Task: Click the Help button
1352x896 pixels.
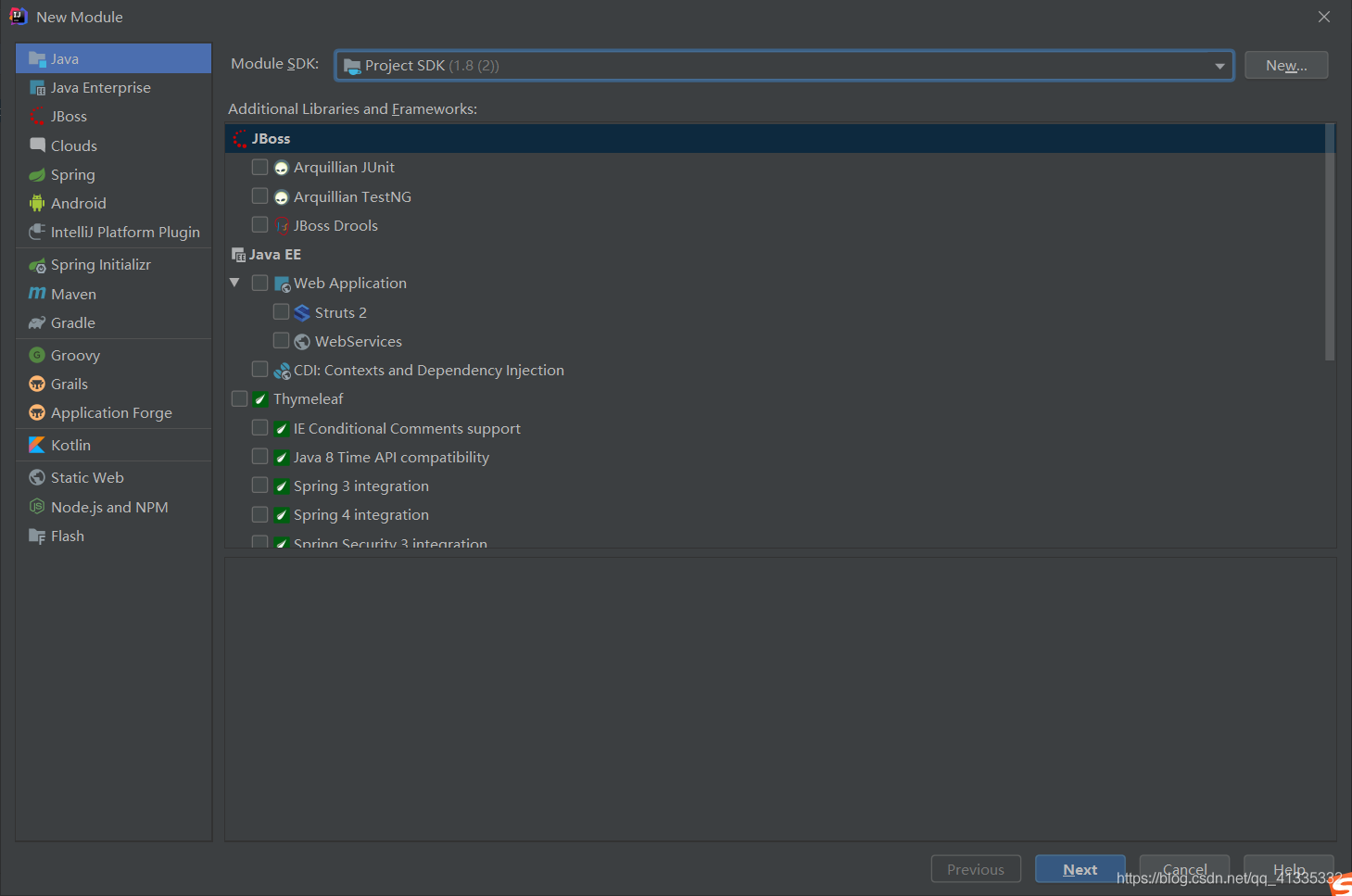Action: pos(1289,869)
